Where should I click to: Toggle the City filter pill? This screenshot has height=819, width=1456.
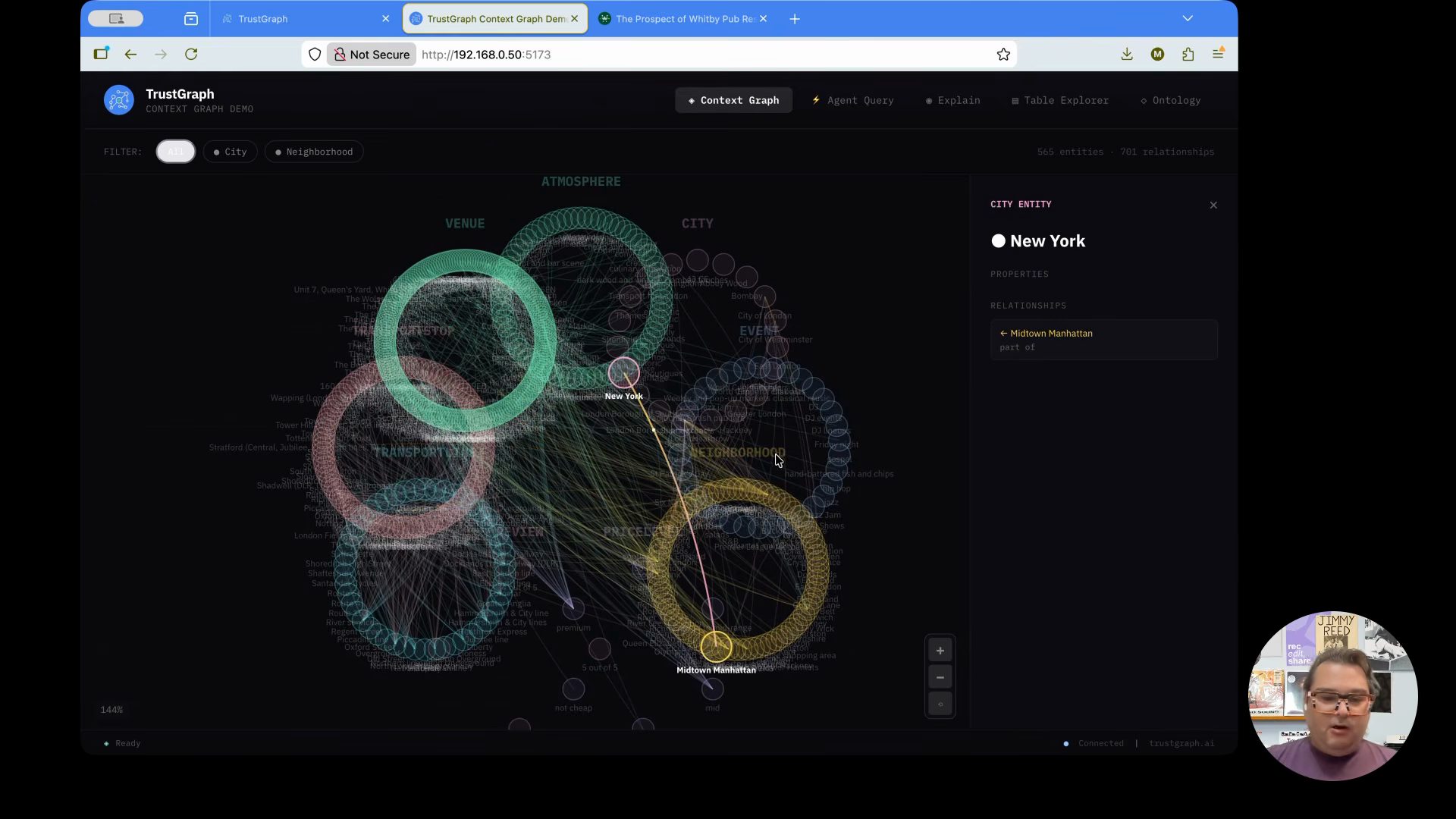click(x=230, y=152)
